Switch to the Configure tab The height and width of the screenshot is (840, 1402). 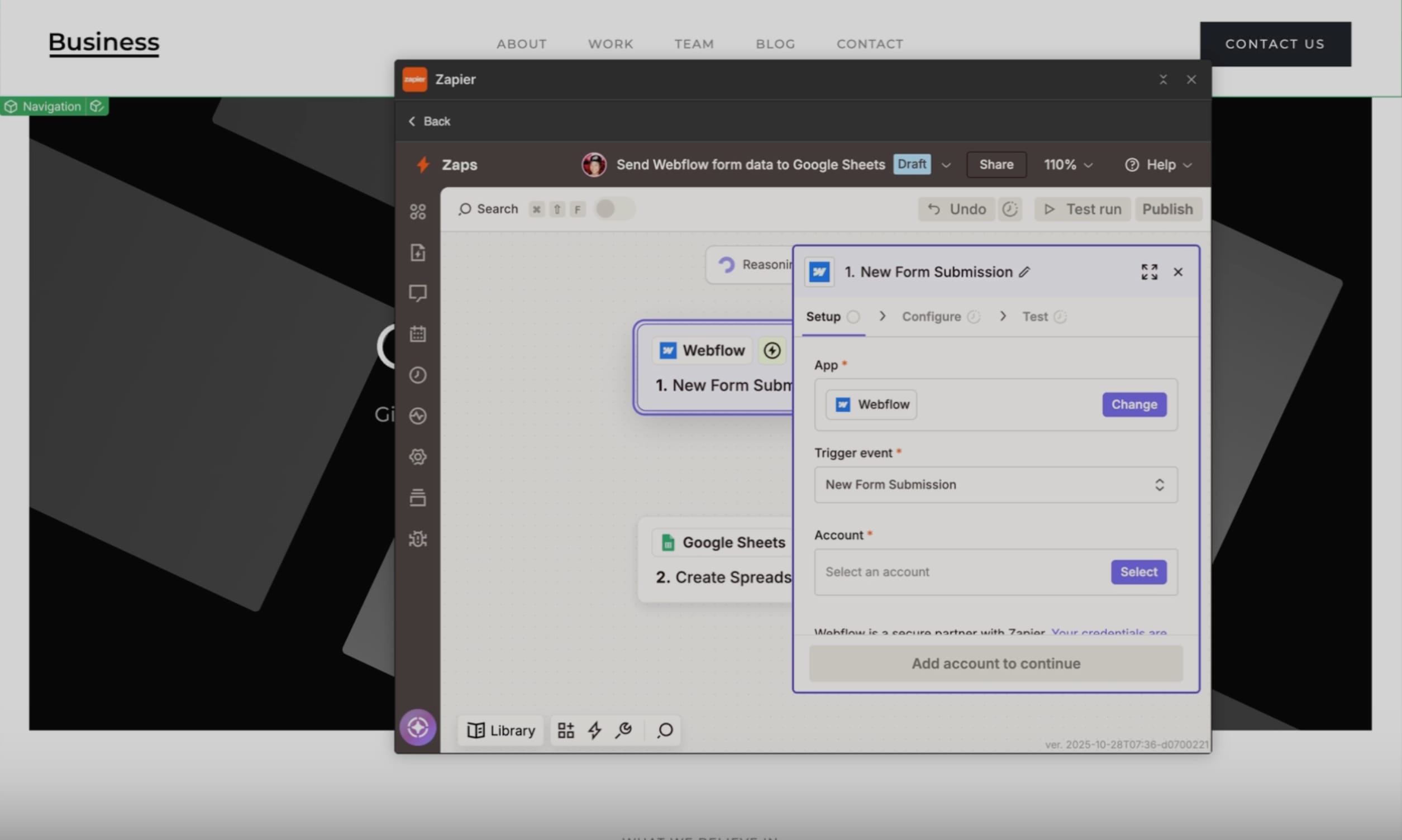click(931, 317)
